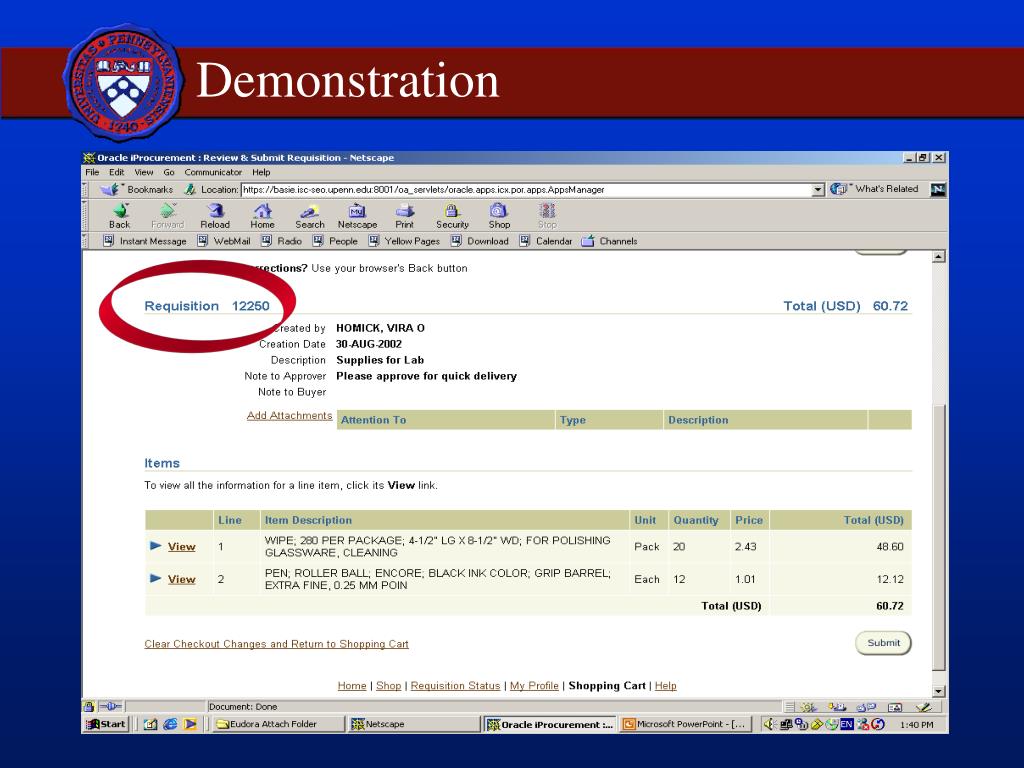Screen dimensions: 1024x768
Task: Click the Stop toolbar icon
Action: coord(547,216)
